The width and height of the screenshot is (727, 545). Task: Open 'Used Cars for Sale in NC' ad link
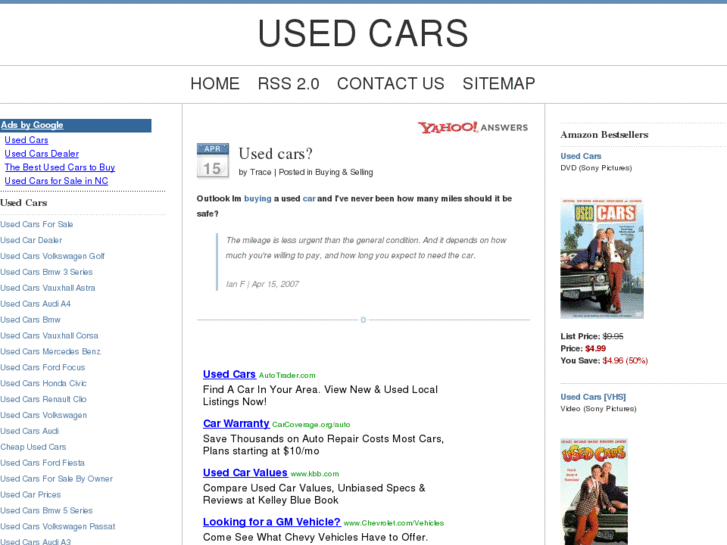(56, 181)
